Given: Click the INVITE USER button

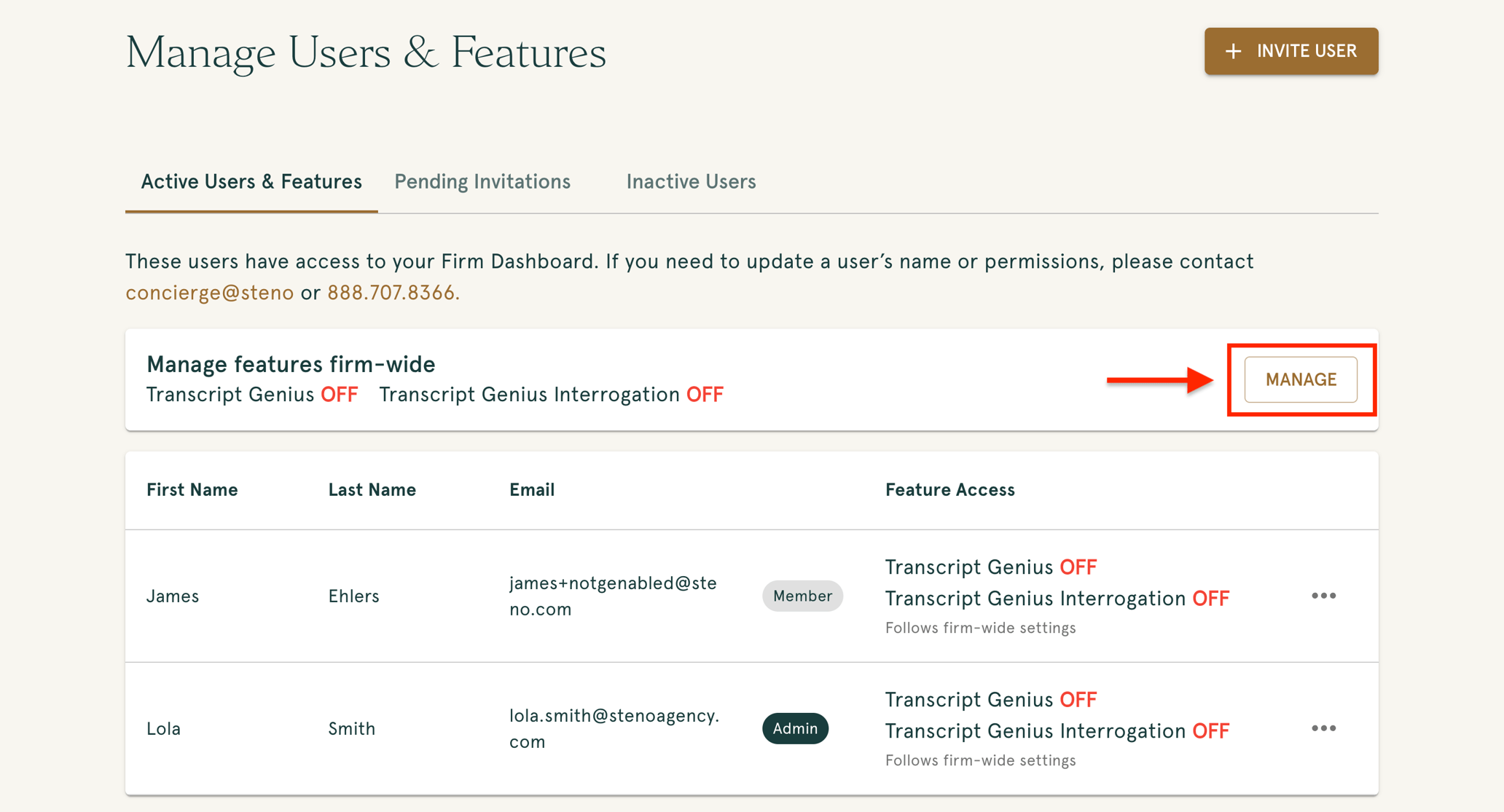Looking at the screenshot, I should 1291,51.
